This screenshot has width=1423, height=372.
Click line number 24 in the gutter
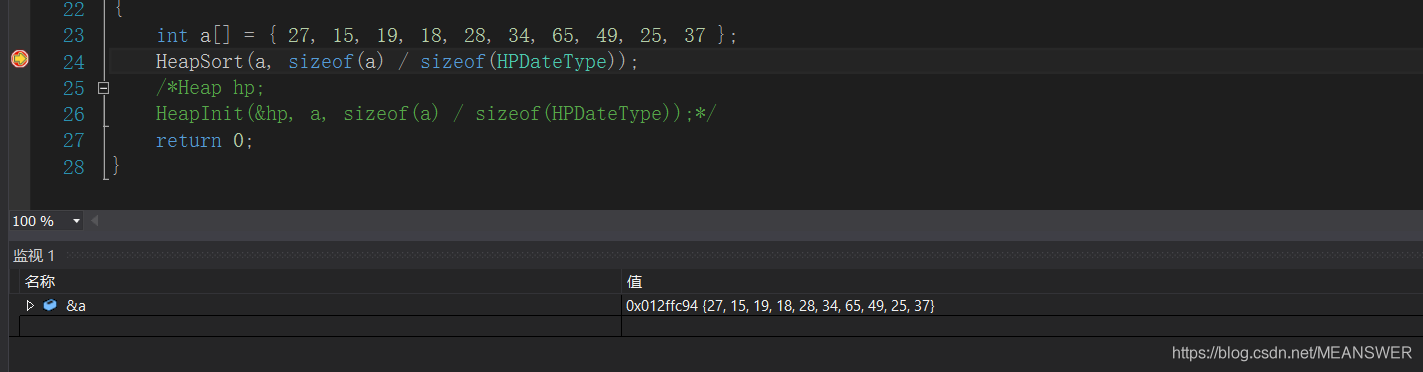(x=73, y=62)
